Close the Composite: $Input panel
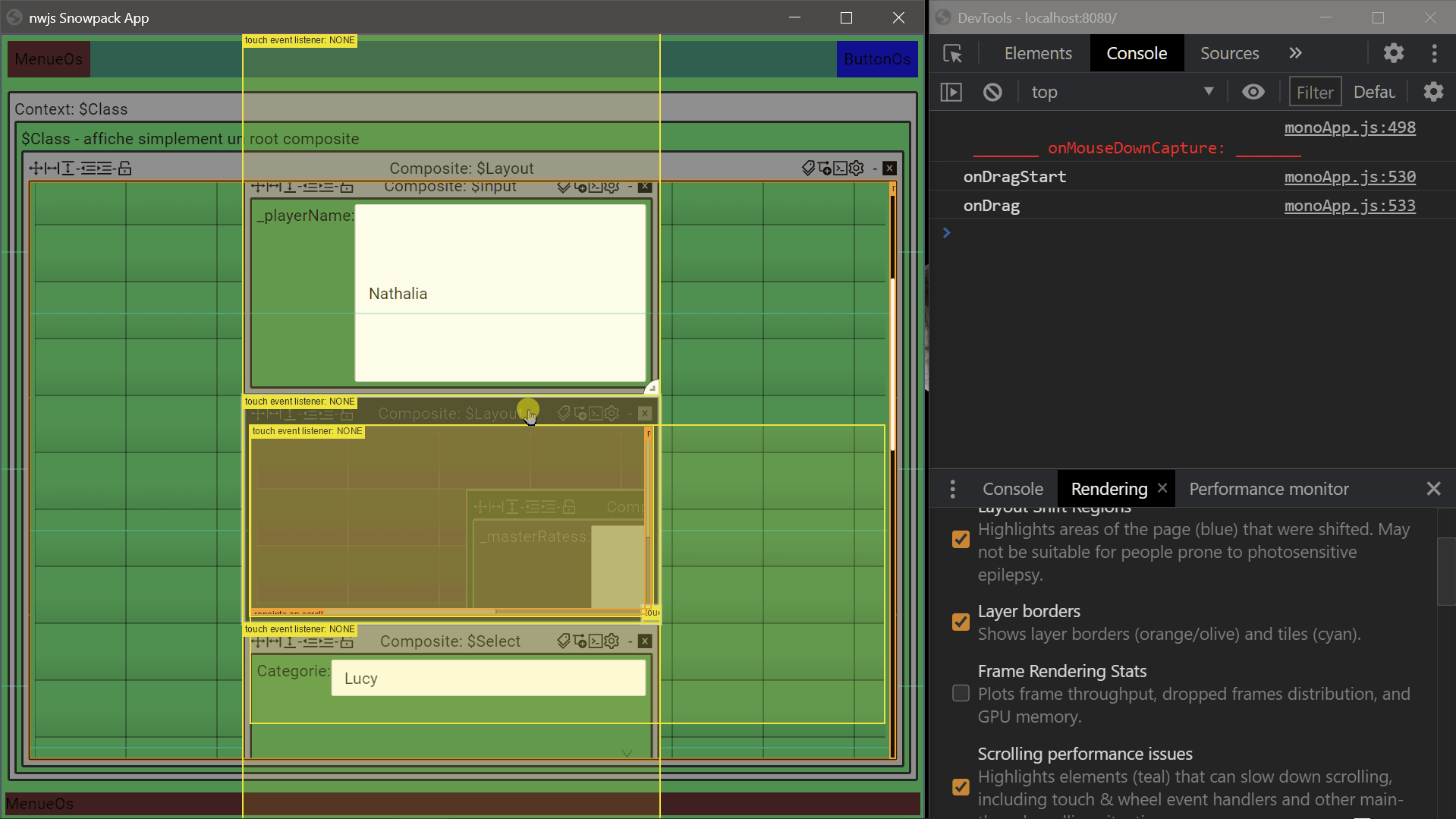The height and width of the screenshot is (819, 1456). coord(645,187)
